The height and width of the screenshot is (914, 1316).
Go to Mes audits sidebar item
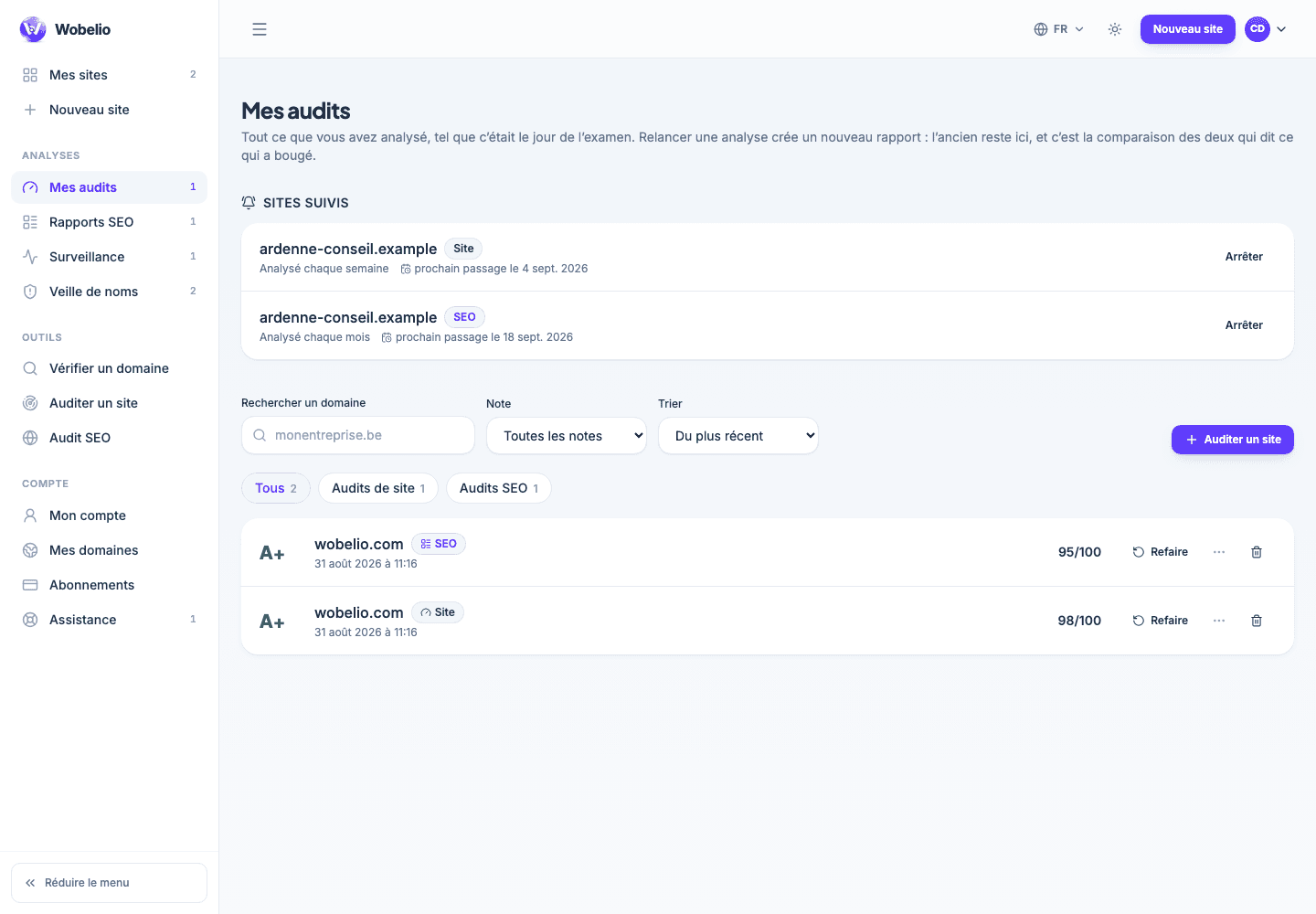click(110, 187)
